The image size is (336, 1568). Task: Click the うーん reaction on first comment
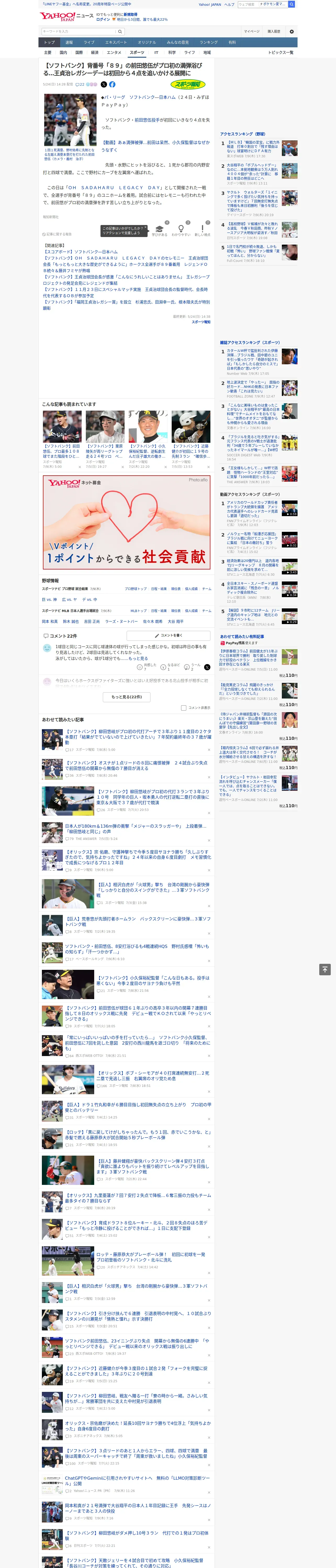(193, 667)
